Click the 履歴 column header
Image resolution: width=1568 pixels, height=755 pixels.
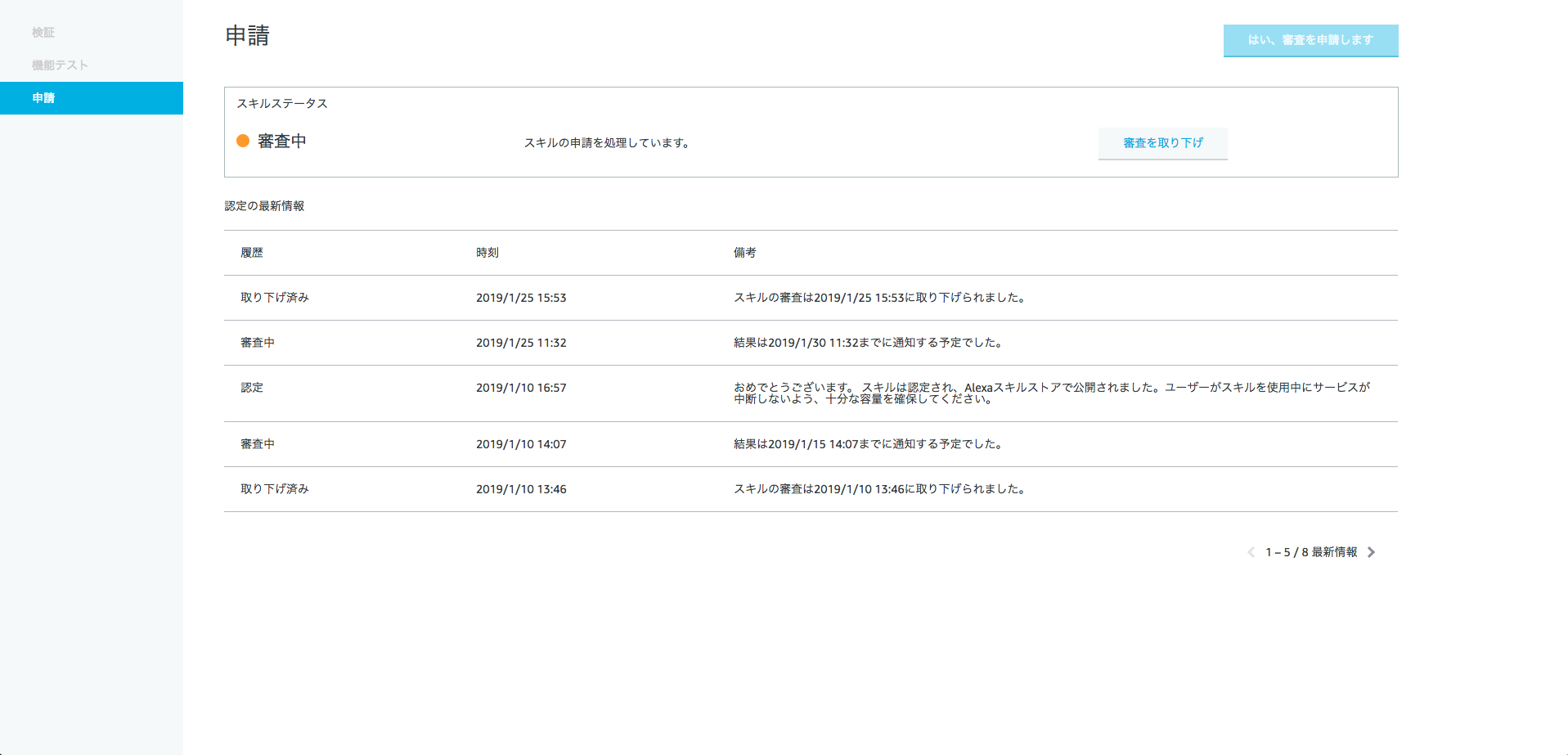[251, 253]
